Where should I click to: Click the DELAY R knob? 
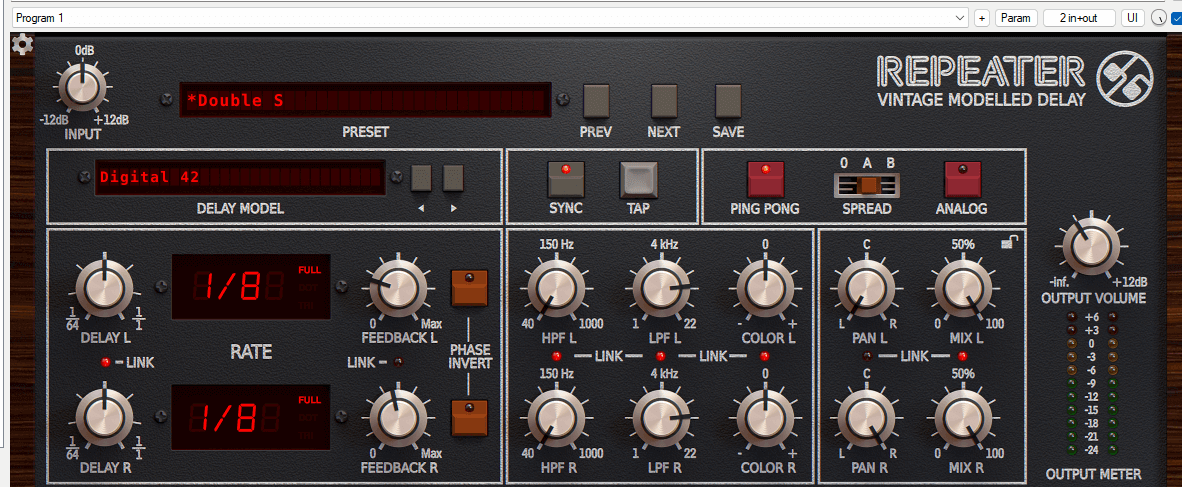(x=104, y=417)
